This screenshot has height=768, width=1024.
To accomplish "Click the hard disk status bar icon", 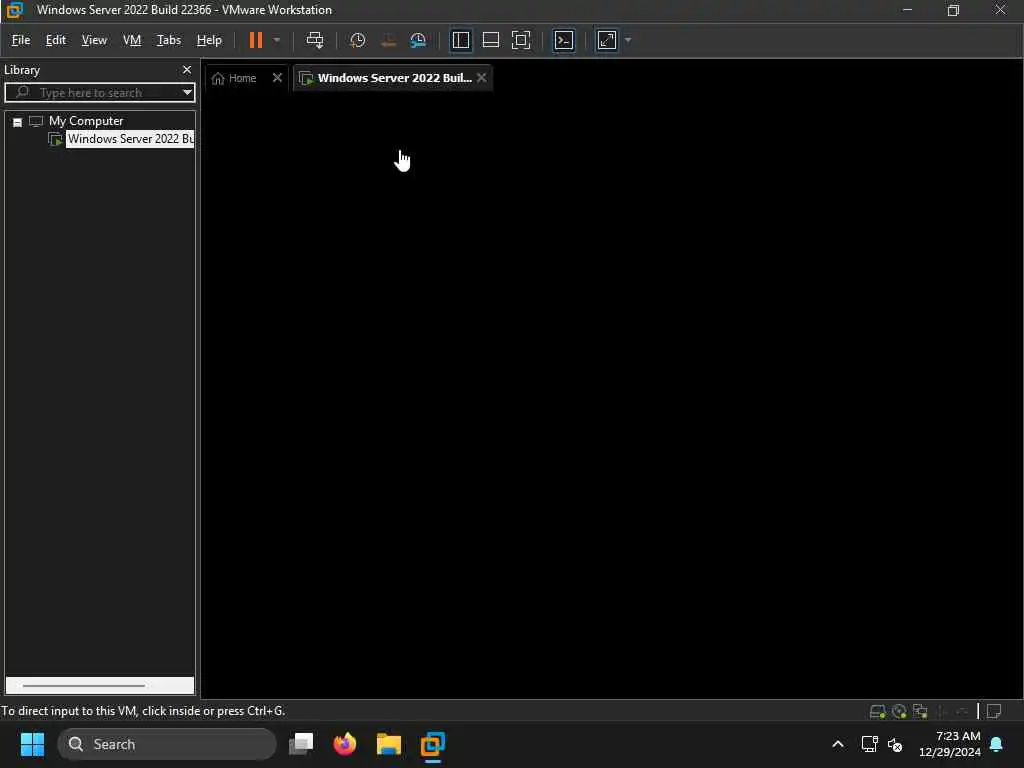I will pos(877,711).
